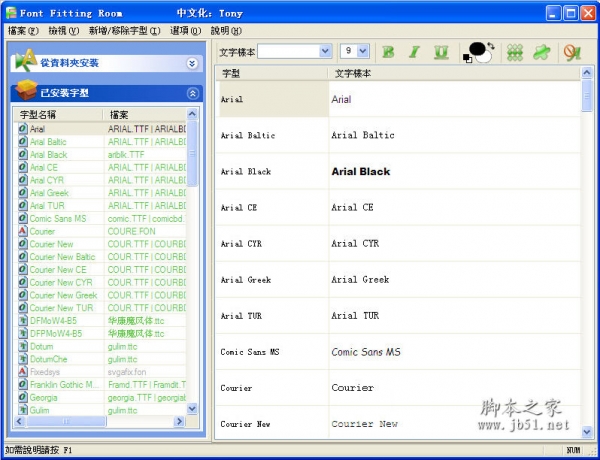
Task: Click font list scroll up arrow
Action: [192, 114]
